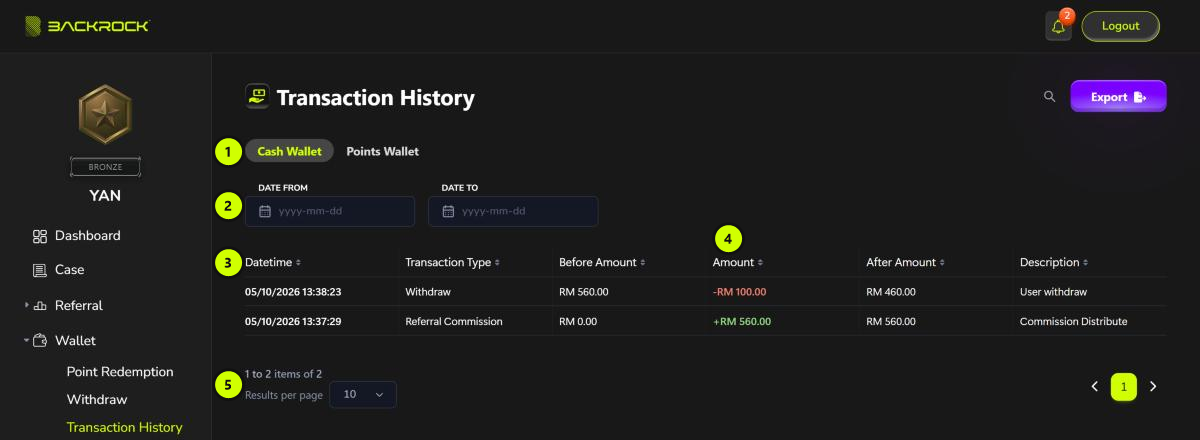This screenshot has height=440, width=1200.
Task: Click the Date From input field
Action: (330, 211)
